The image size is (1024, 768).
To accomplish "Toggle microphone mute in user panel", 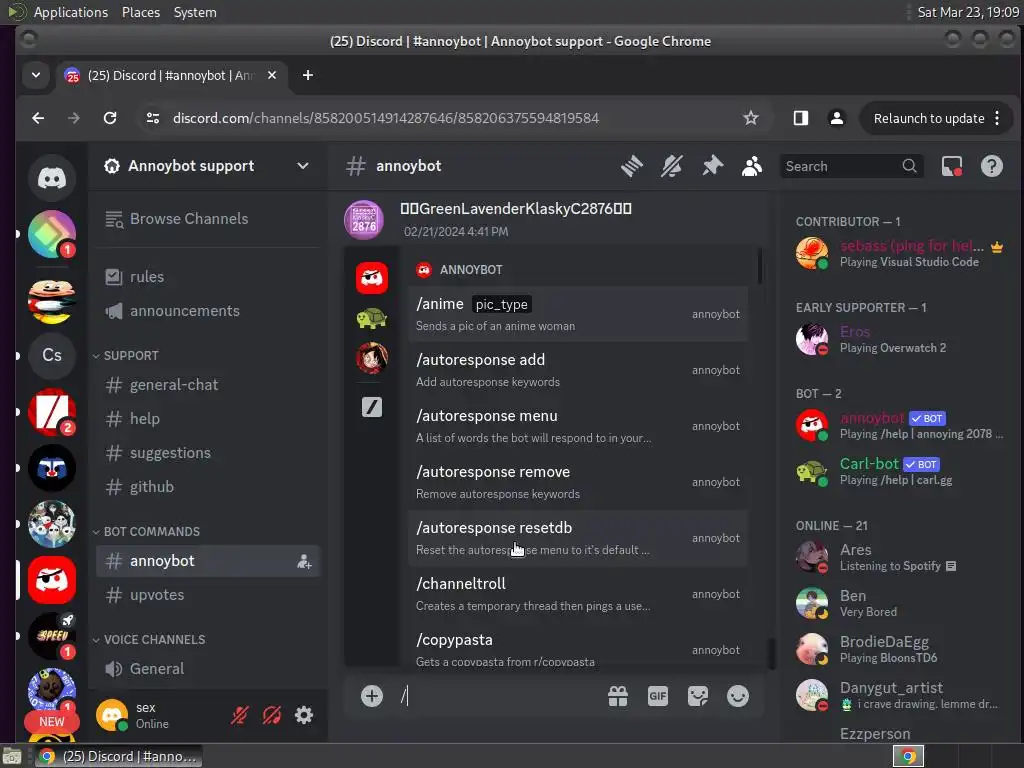I will [239, 716].
